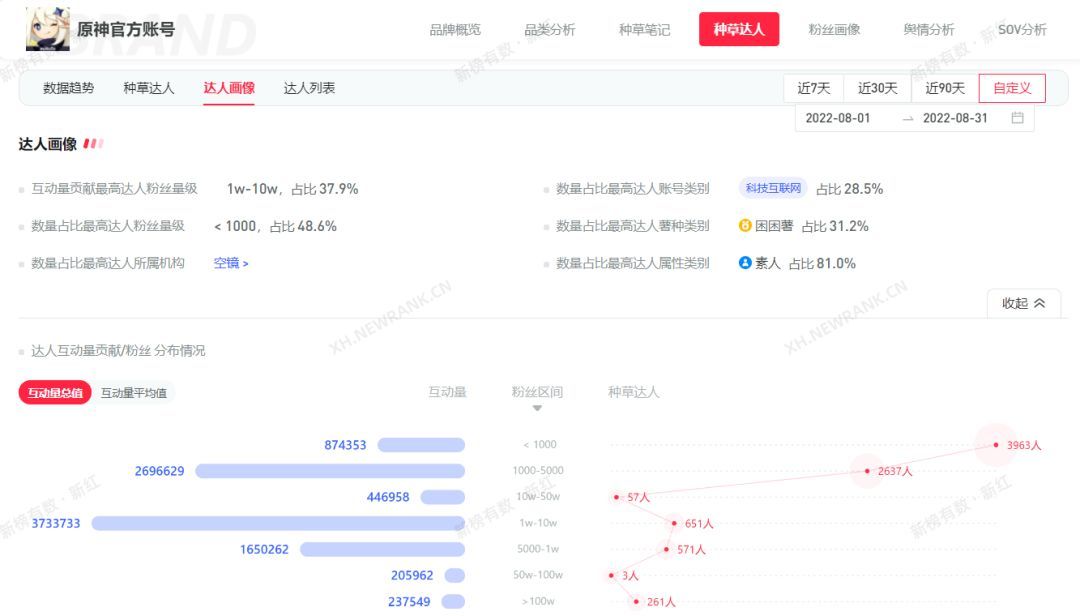1080x616 pixels.
Task: Open the 品类分析 tab
Action: coord(550,30)
